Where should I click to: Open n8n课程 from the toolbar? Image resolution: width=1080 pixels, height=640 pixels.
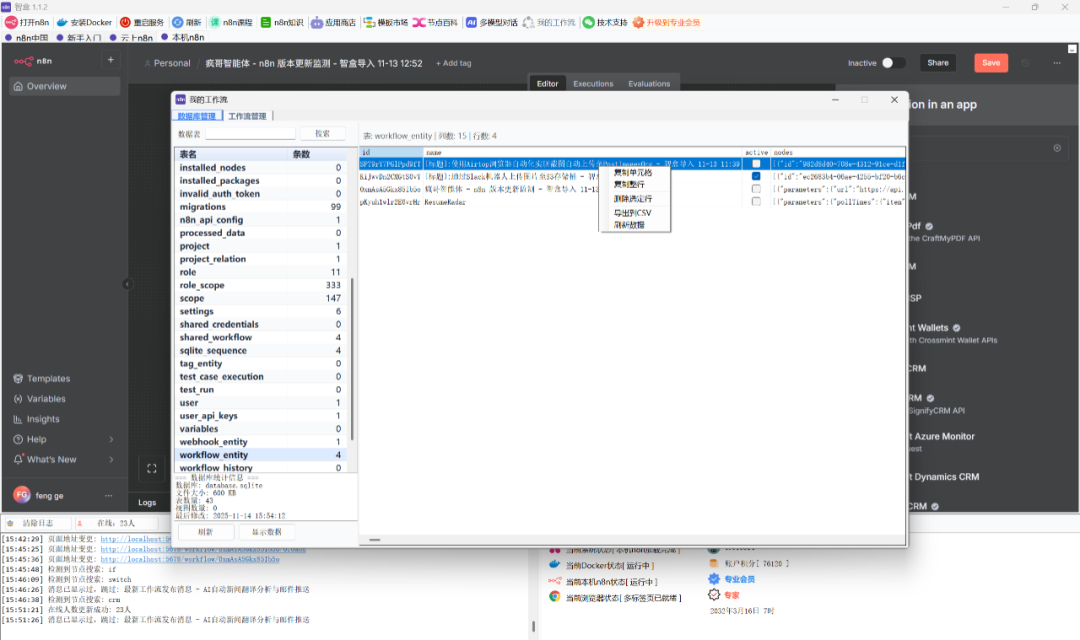[x=231, y=22]
